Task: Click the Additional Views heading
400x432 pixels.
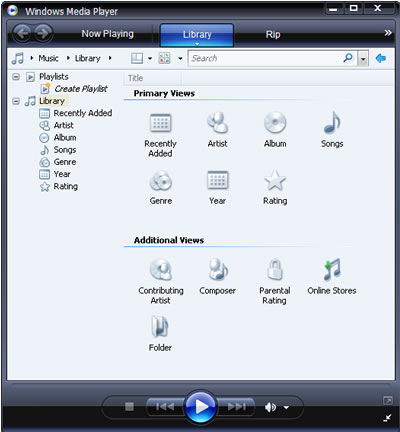Action: 169,240
